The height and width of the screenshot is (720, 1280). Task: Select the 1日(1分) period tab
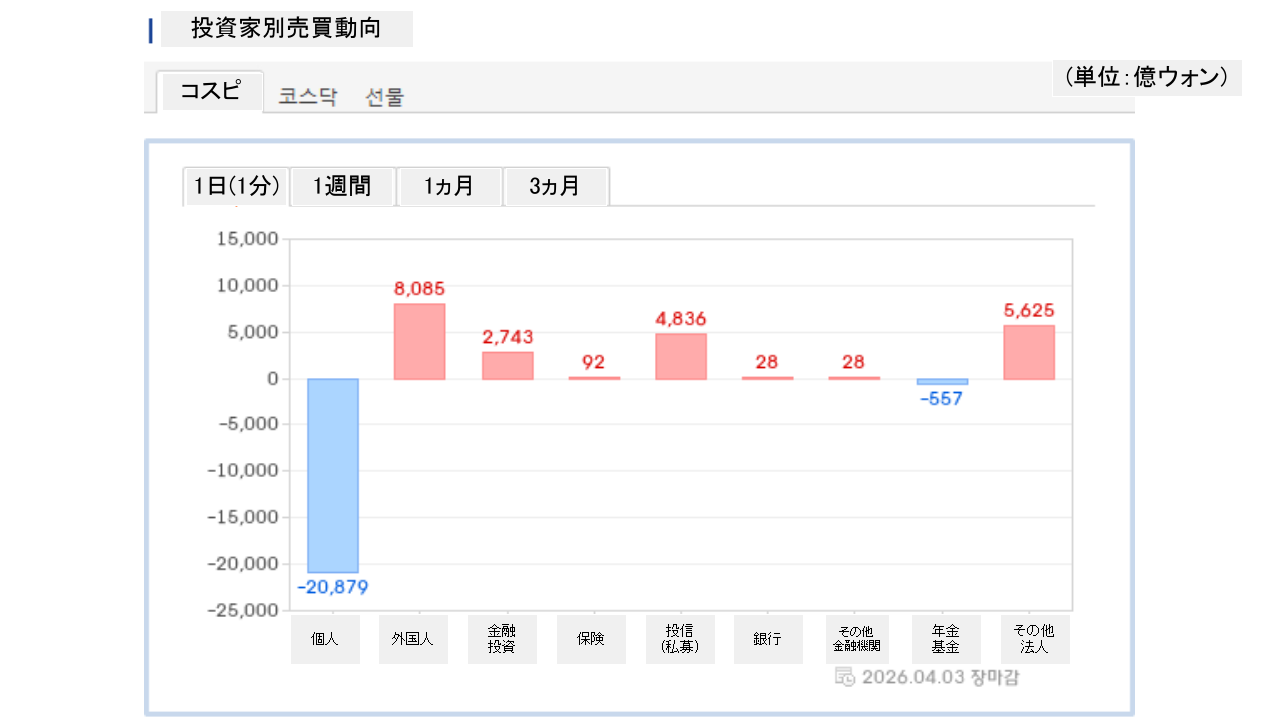(236, 186)
